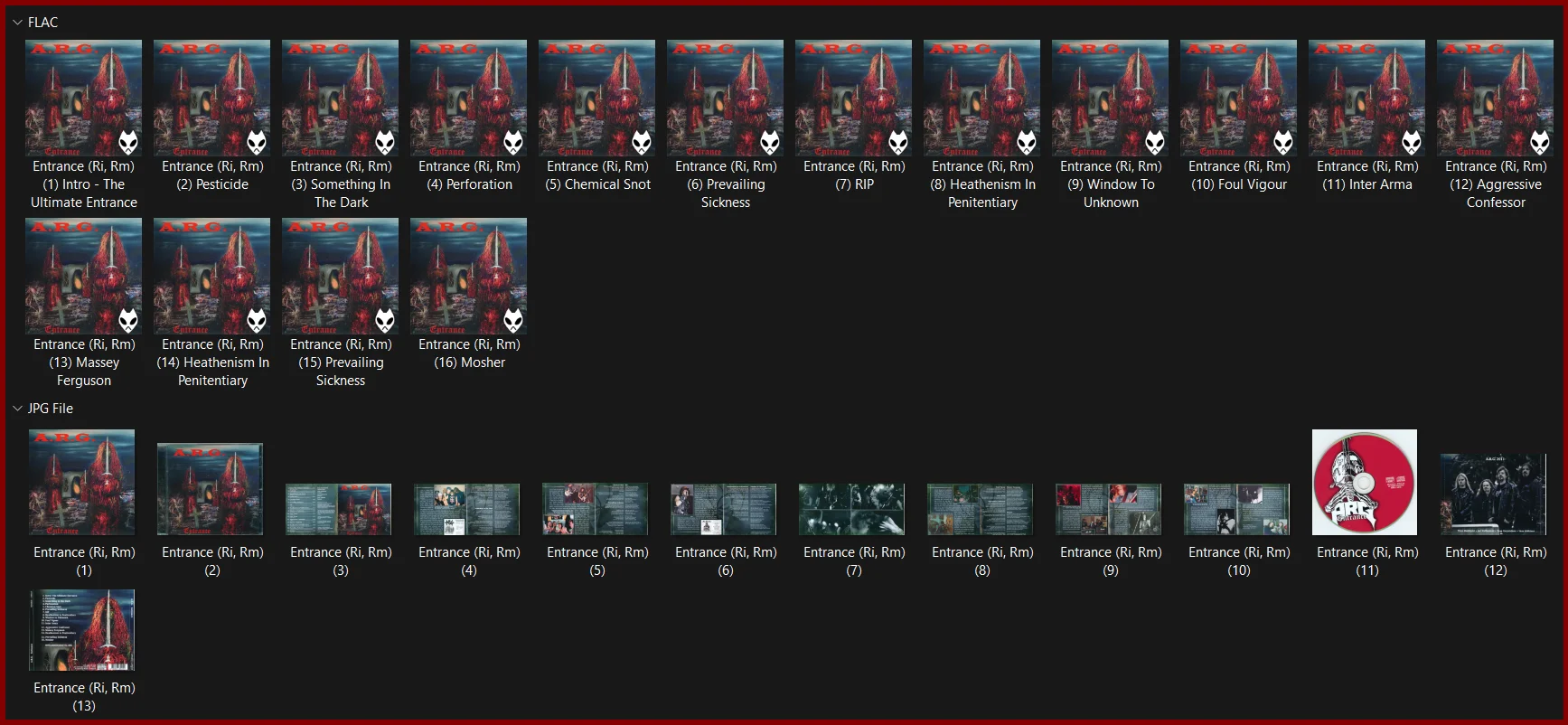The image size is (1568, 725).
Task: Select JPG thumbnail Entrance (Ri, Rm) (6)
Action: click(x=724, y=509)
